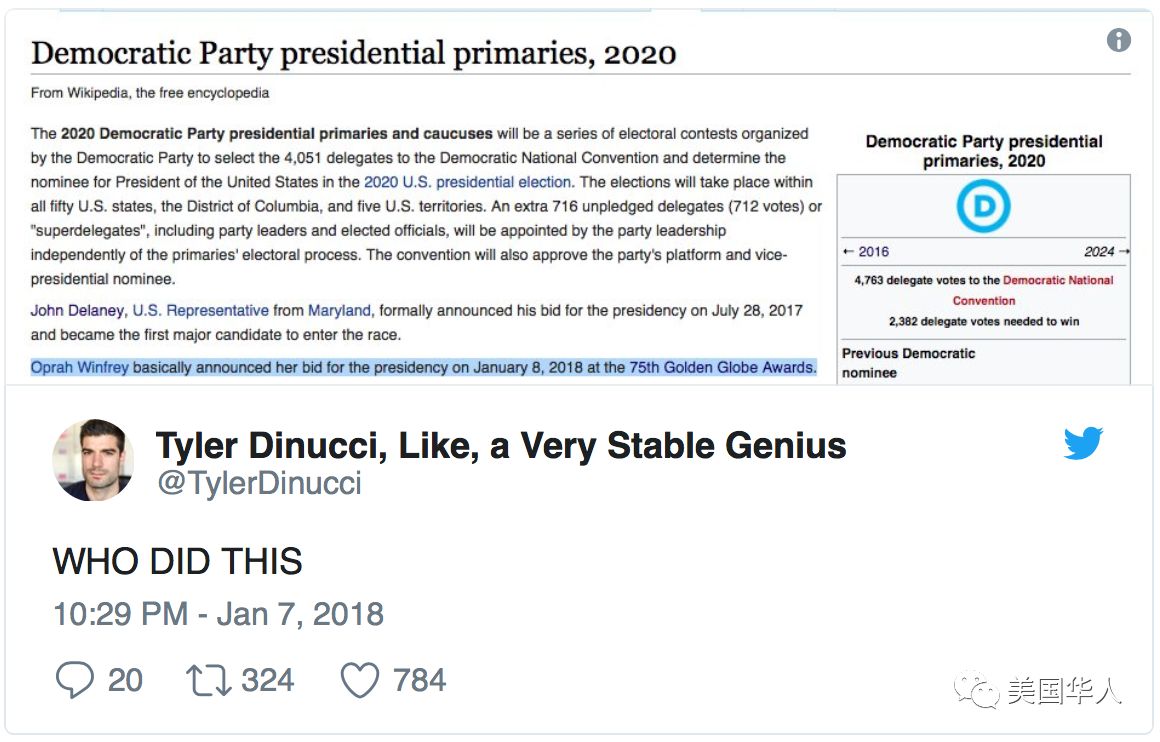The height and width of the screenshot is (742, 1160).
Task: Open the Democratic National Convention infobox link
Action: click(1056, 281)
